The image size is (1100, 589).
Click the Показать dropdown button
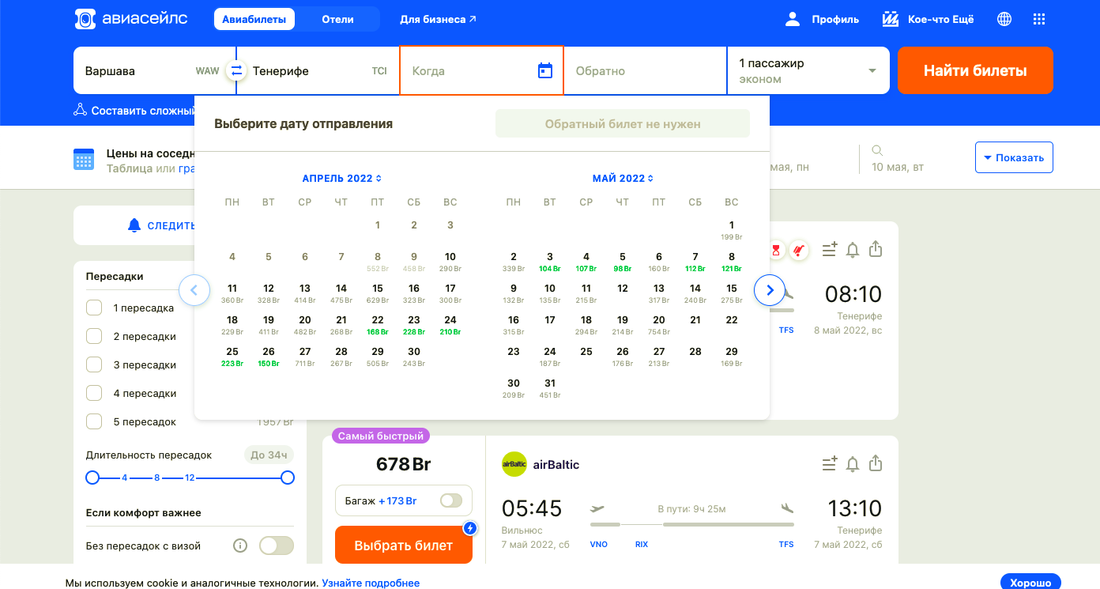click(x=1014, y=158)
